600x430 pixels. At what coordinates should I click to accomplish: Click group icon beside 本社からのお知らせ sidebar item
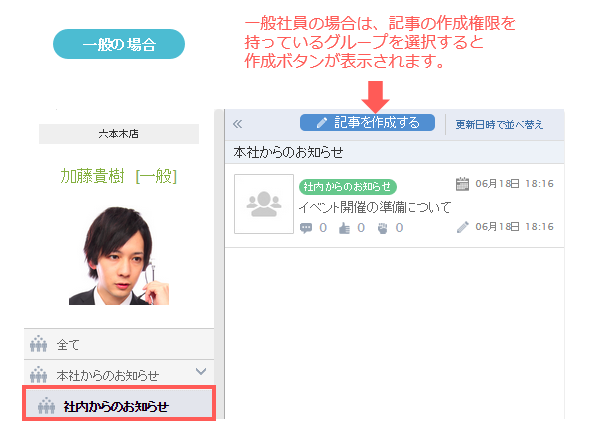39,374
